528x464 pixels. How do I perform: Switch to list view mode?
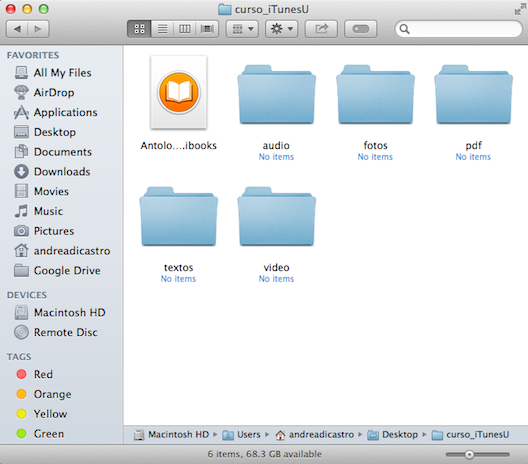[162, 29]
